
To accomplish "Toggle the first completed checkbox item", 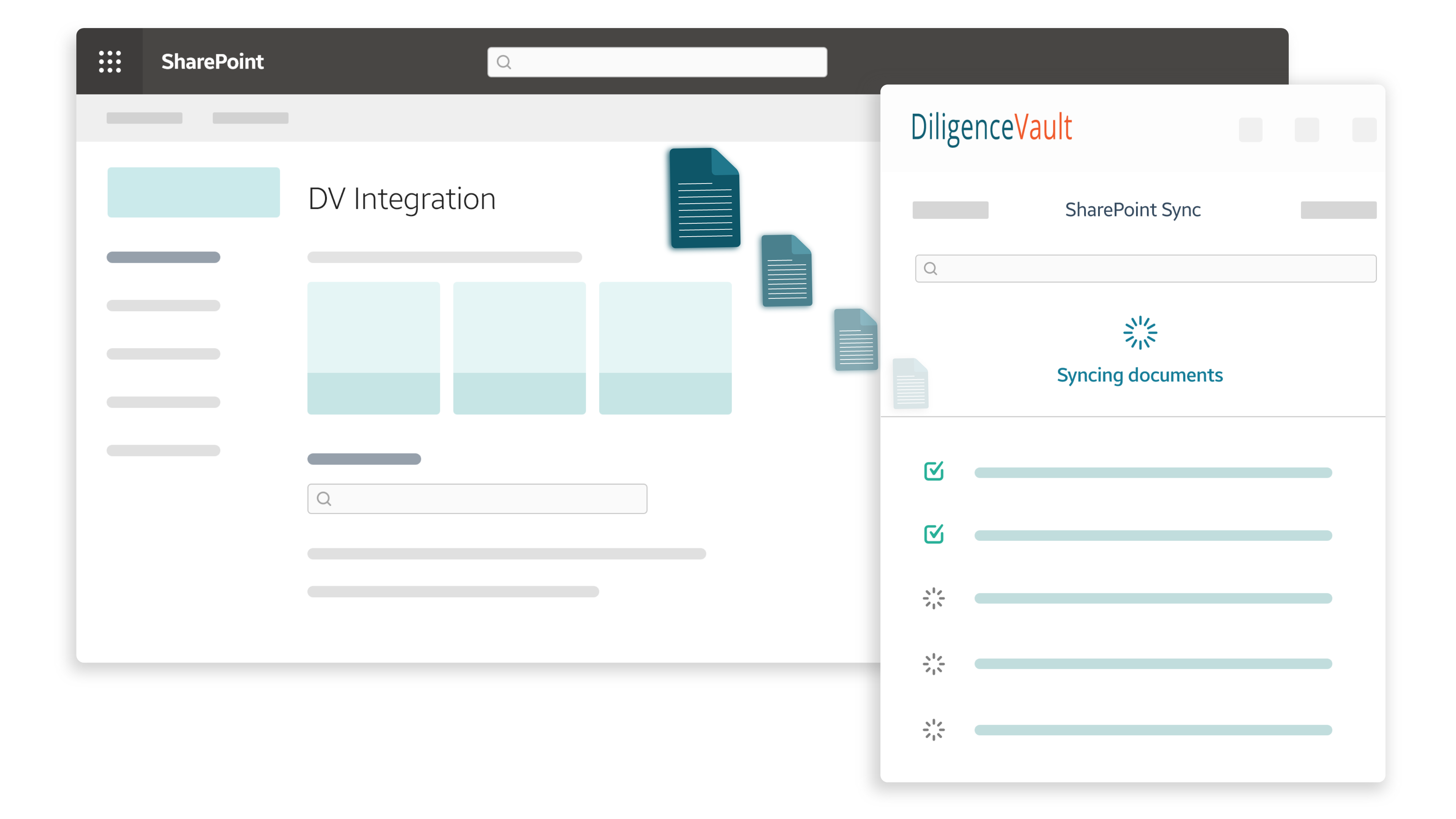I will 934,471.
